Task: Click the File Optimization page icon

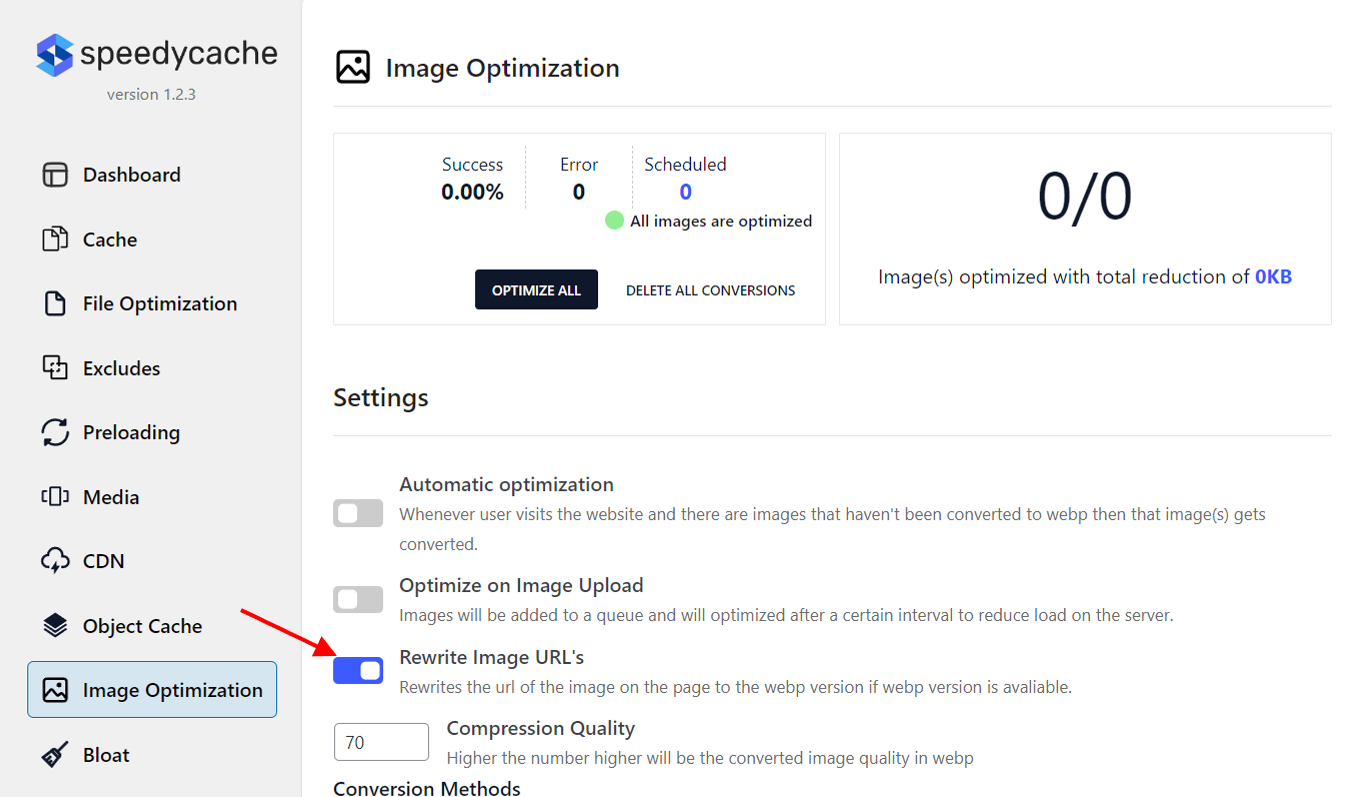Action: 55,303
